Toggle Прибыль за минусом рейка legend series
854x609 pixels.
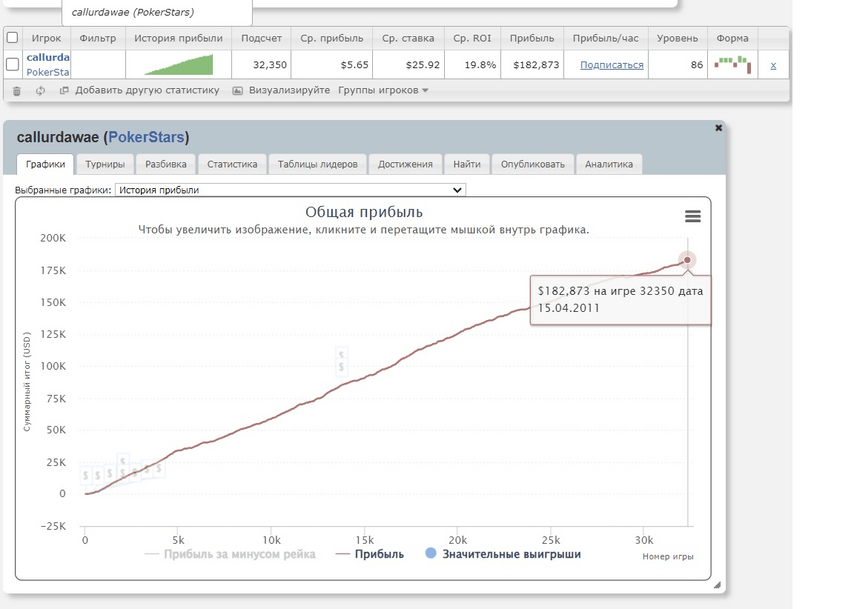(x=230, y=554)
